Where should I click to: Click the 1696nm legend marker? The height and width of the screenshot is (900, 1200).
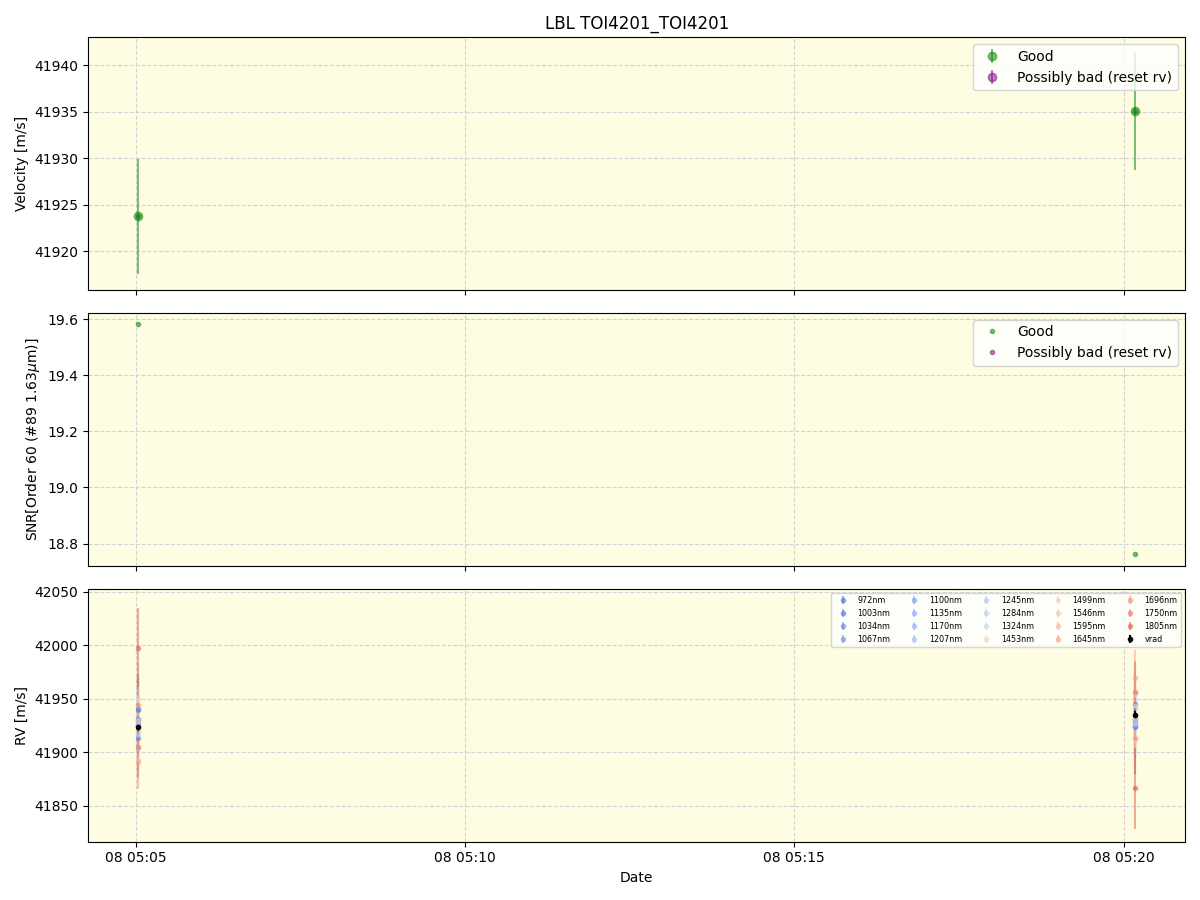(1130, 600)
